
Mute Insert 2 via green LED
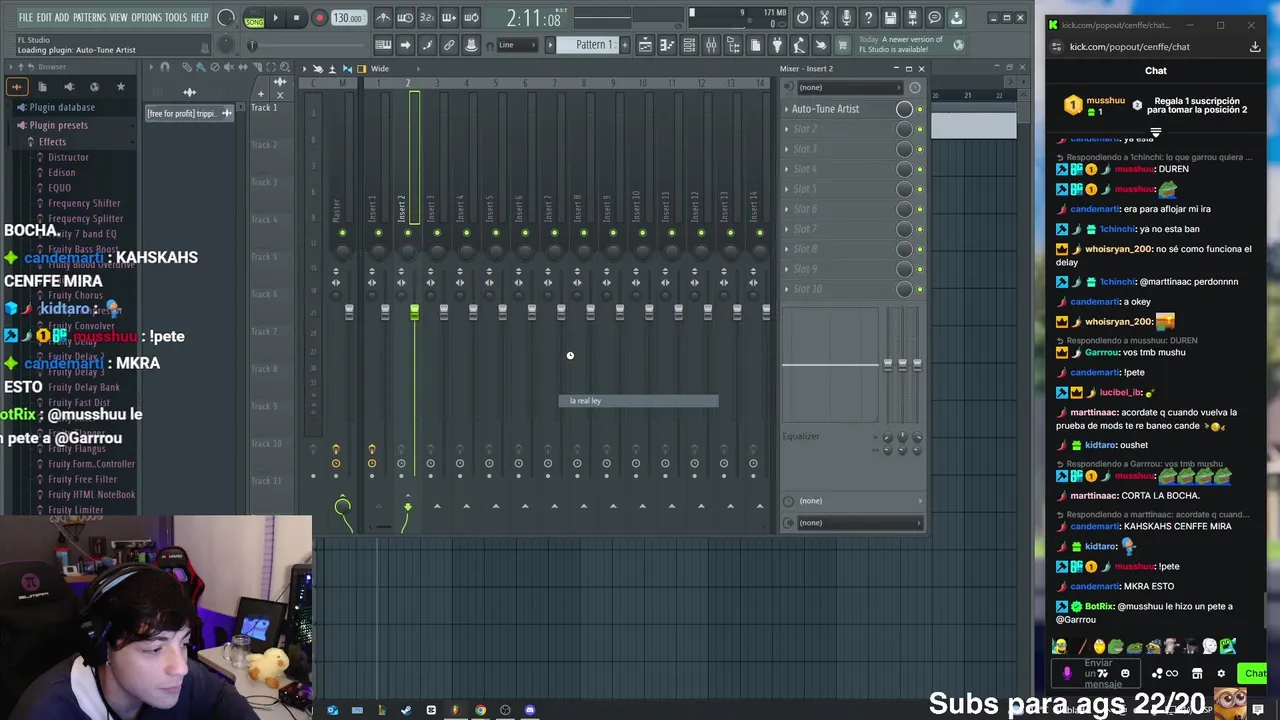click(x=407, y=233)
